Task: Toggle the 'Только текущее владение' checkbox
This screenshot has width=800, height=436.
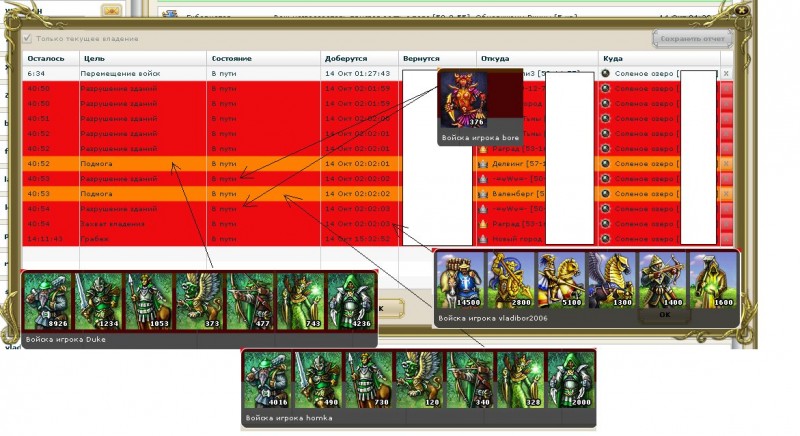Action: point(27,39)
